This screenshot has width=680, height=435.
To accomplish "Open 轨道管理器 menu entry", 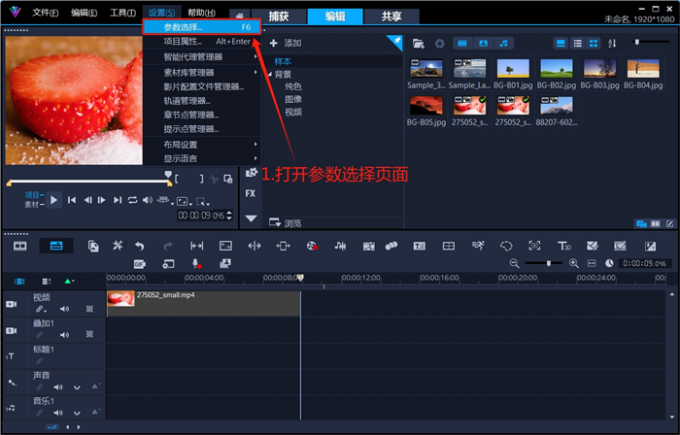I will pos(202,101).
